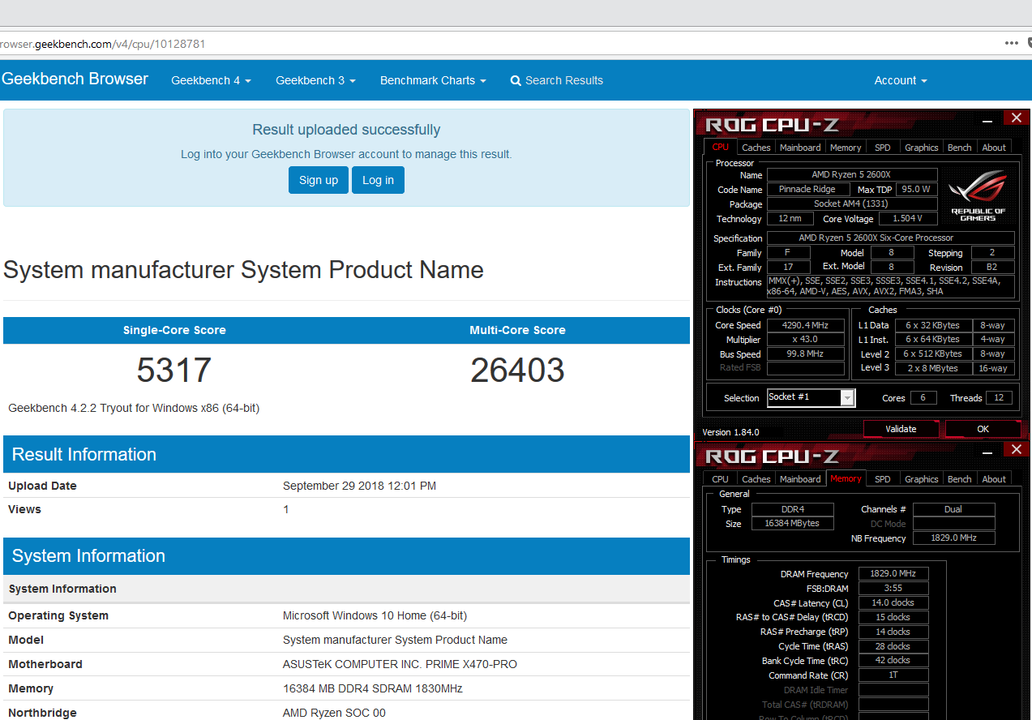Select Mainboard tab in lower CPU-Z window
Image resolution: width=1032 pixels, height=720 pixels.
800,480
